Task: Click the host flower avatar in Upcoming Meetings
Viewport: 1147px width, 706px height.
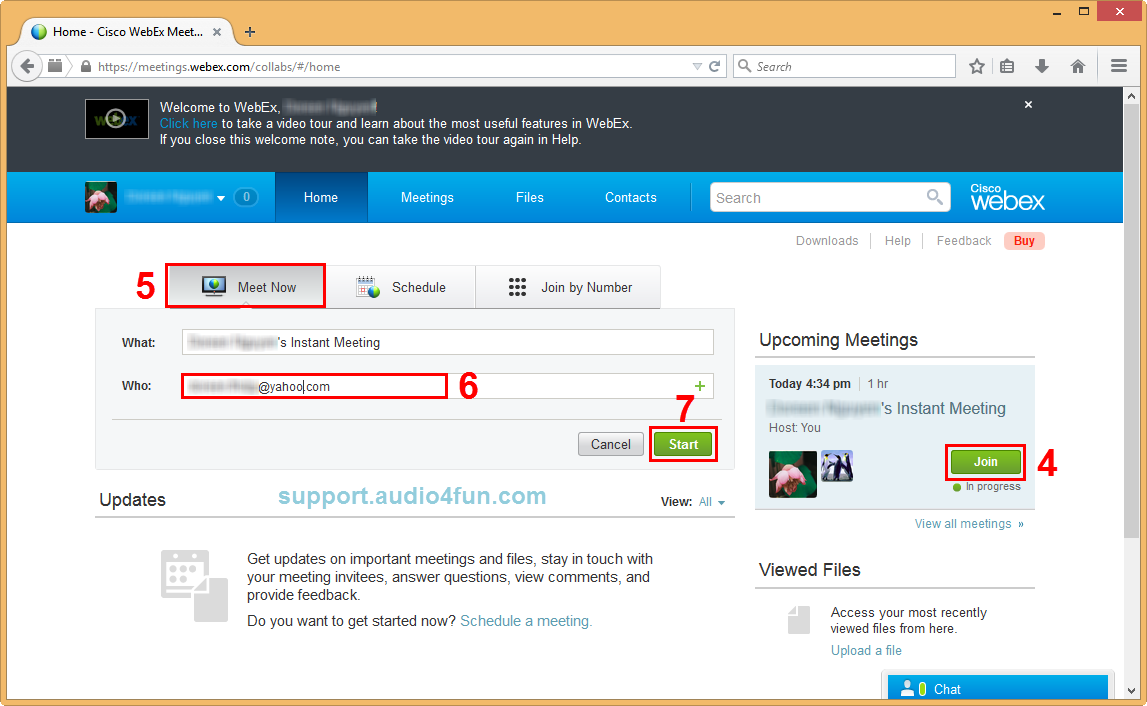Action: point(793,474)
